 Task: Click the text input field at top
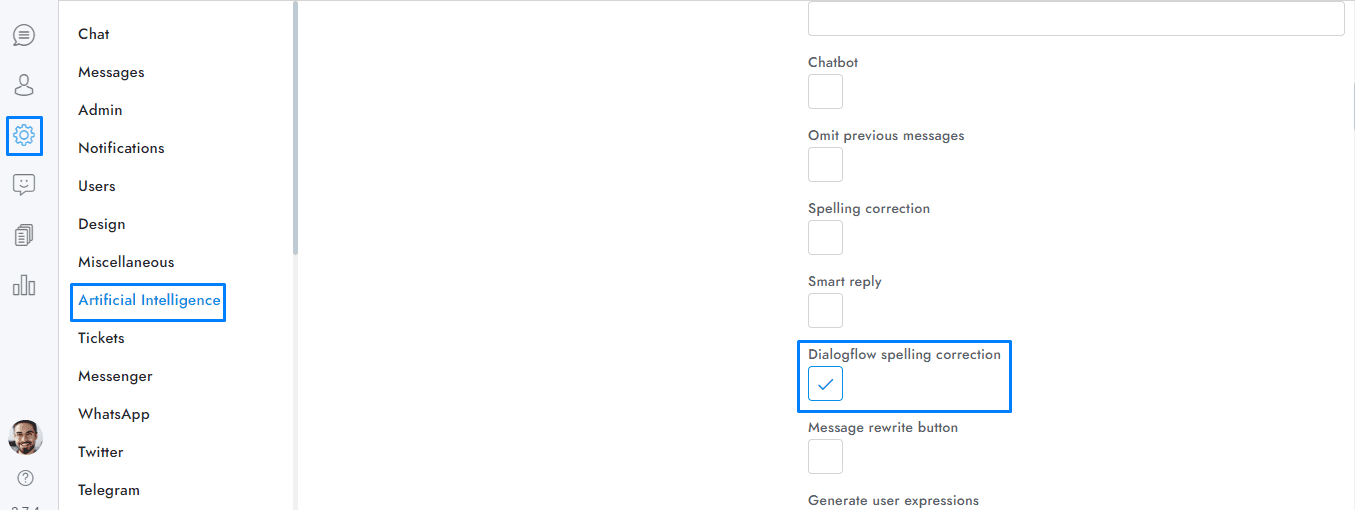click(1075, 18)
